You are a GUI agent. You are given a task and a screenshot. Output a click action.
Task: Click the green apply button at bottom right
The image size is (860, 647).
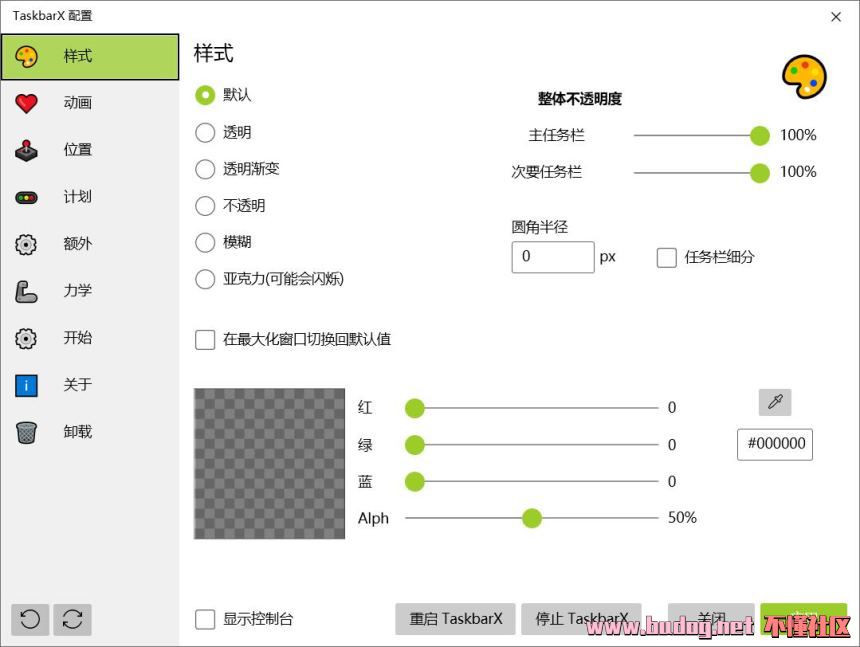click(804, 619)
